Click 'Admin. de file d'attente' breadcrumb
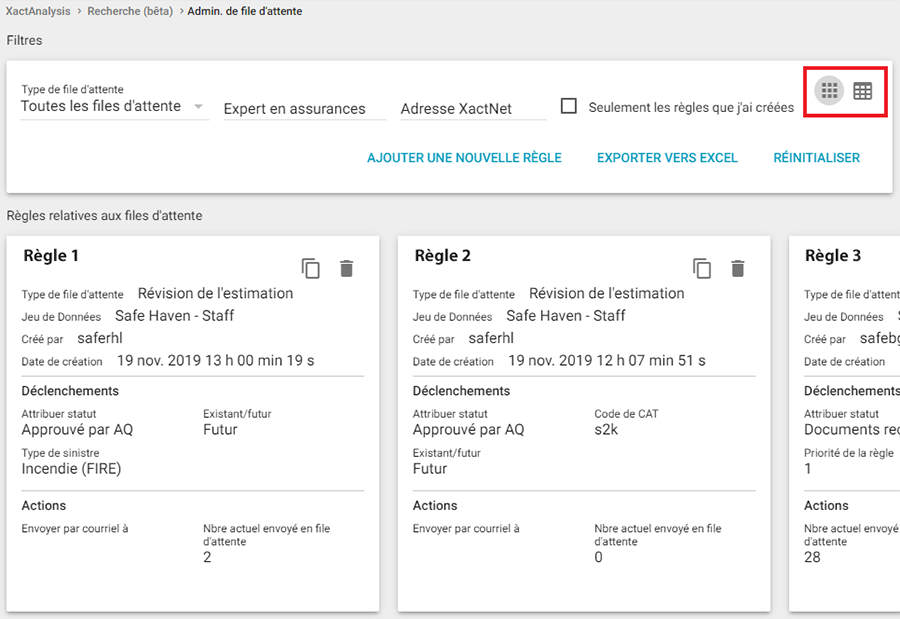This screenshot has height=619, width=900. [x=245, y=12]
